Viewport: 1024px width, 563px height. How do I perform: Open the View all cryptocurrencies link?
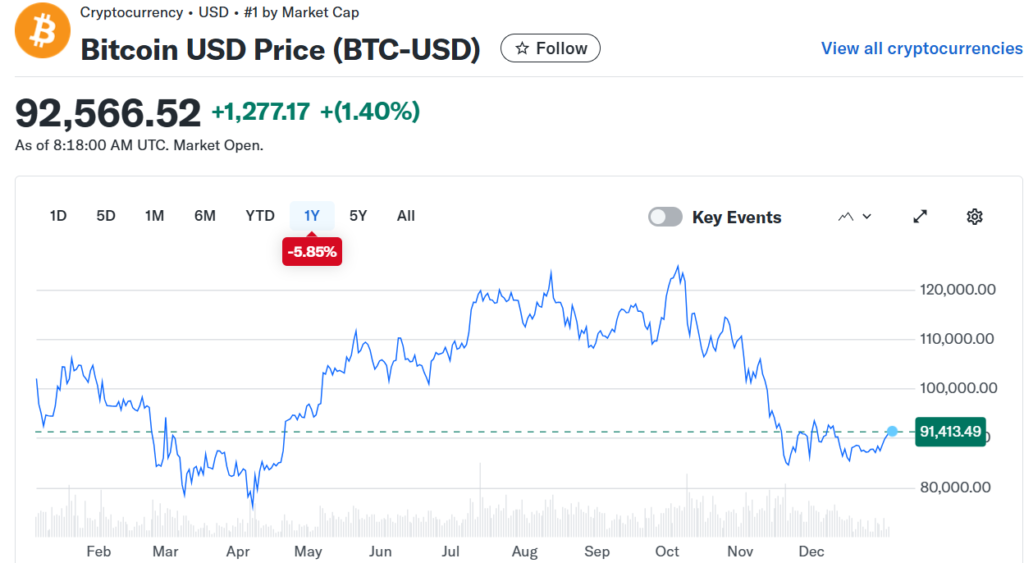pos(921,48)
